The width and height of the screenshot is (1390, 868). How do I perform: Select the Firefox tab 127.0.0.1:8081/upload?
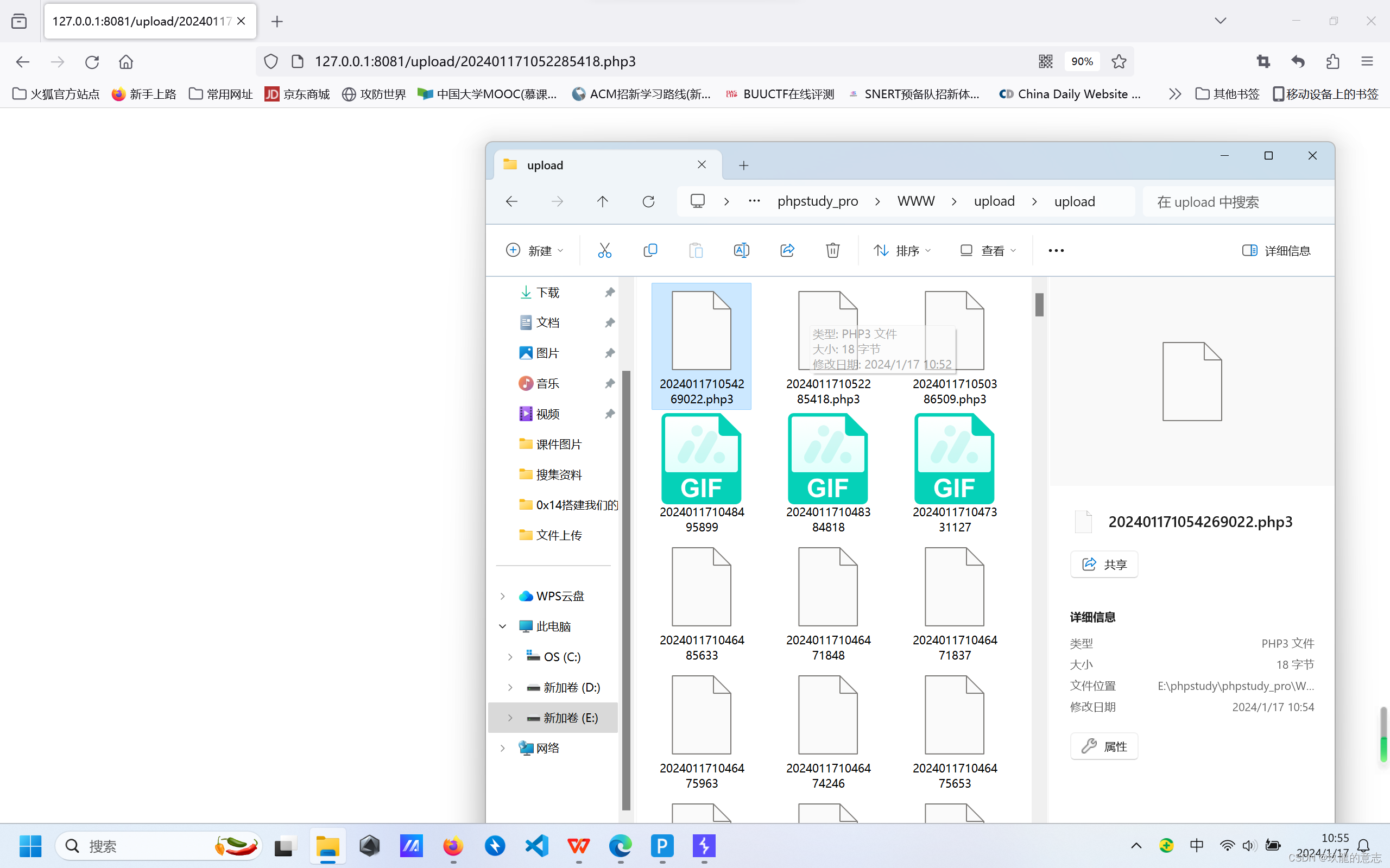point(150,21)
